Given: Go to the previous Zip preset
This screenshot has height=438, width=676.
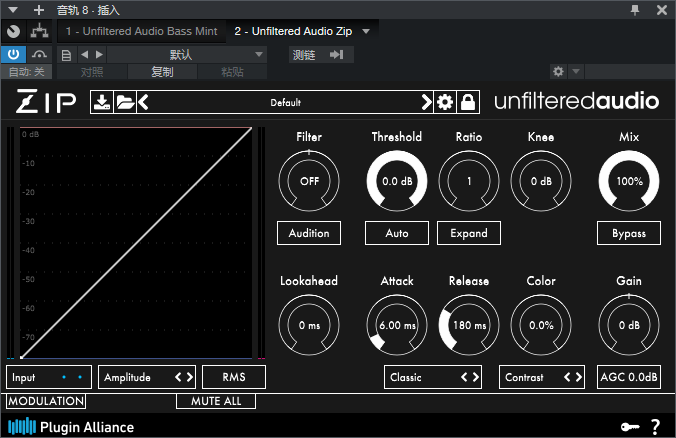Looking at the screenshot, I should tap(143, 102).
